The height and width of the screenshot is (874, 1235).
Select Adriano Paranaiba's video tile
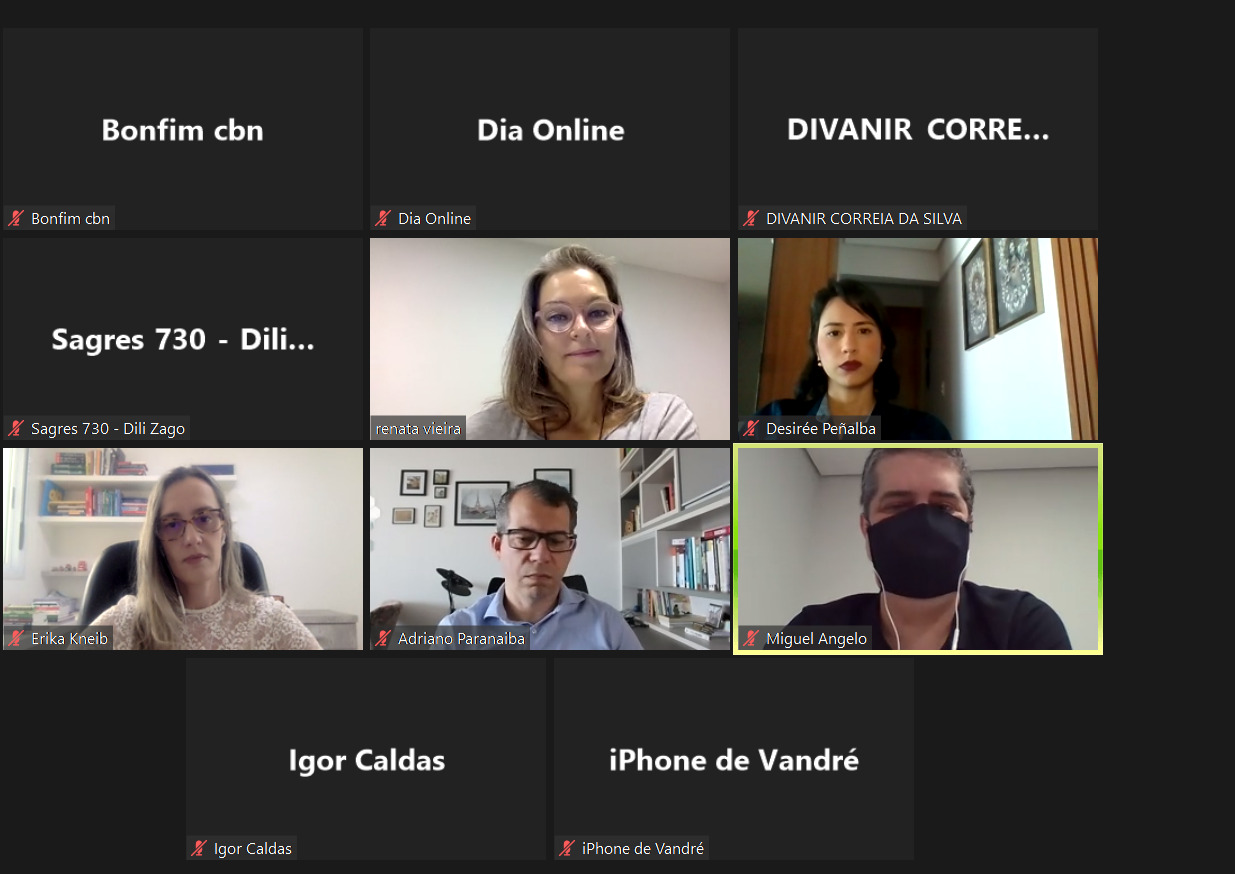[550, 549]
